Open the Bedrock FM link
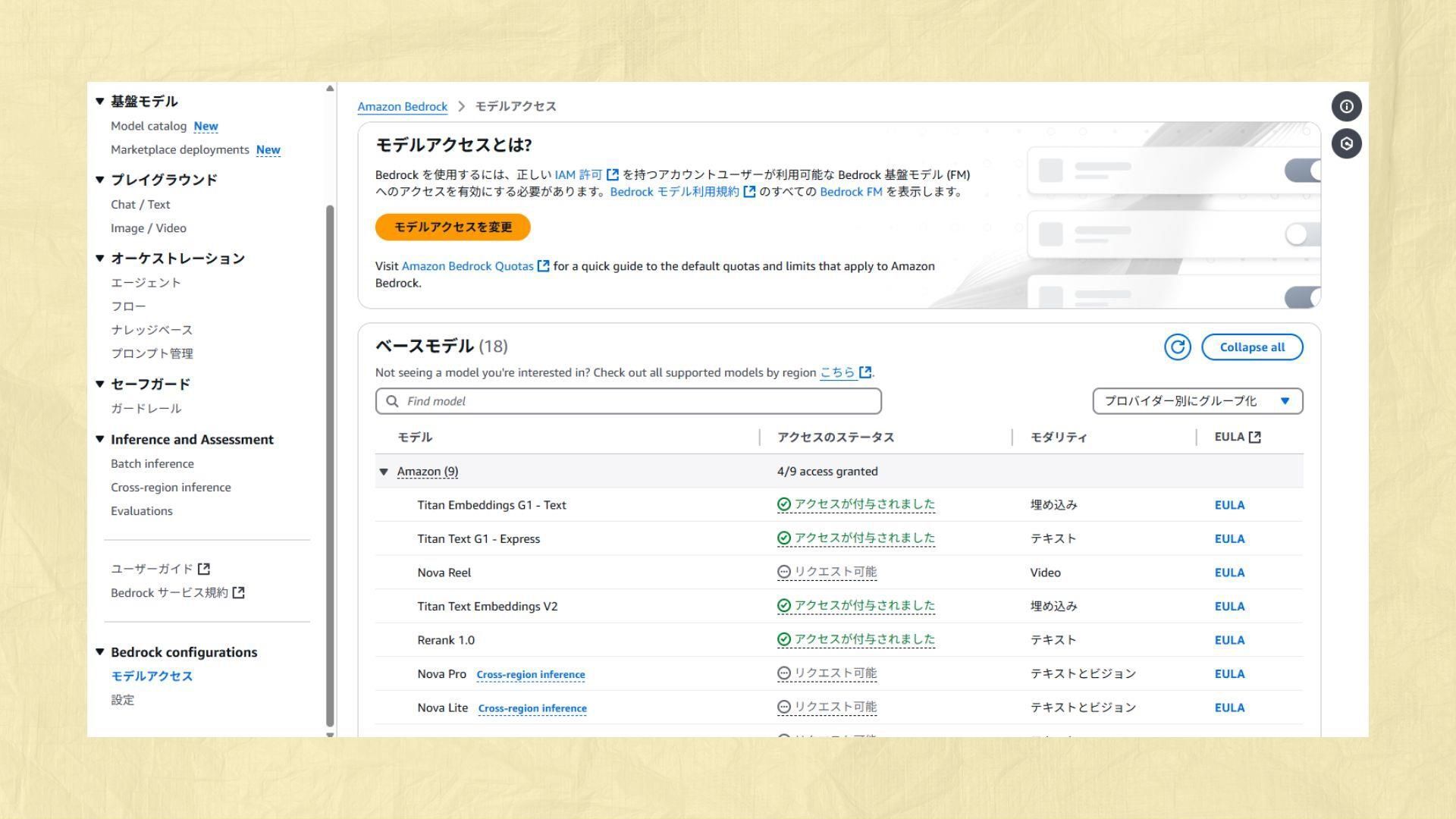Image resolution: width=1456 pixels, height=819 pixels. 851,192
